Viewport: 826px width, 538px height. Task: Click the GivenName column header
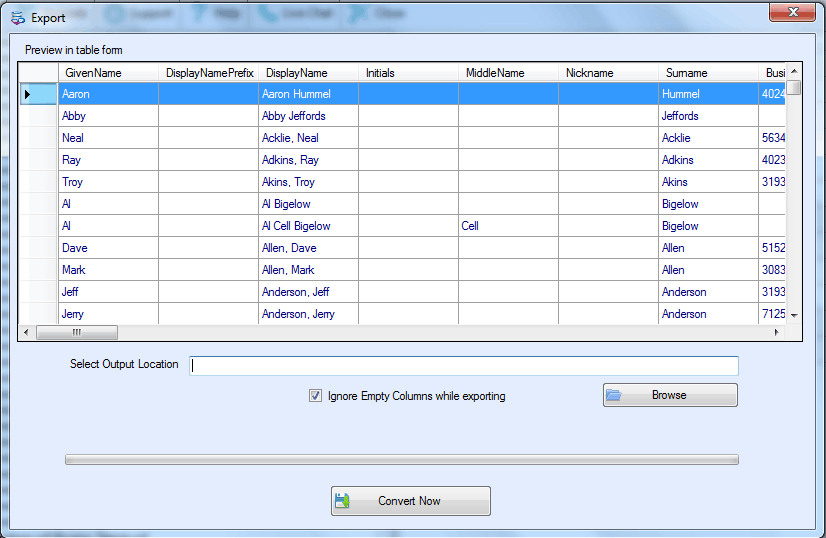point(109,73)
